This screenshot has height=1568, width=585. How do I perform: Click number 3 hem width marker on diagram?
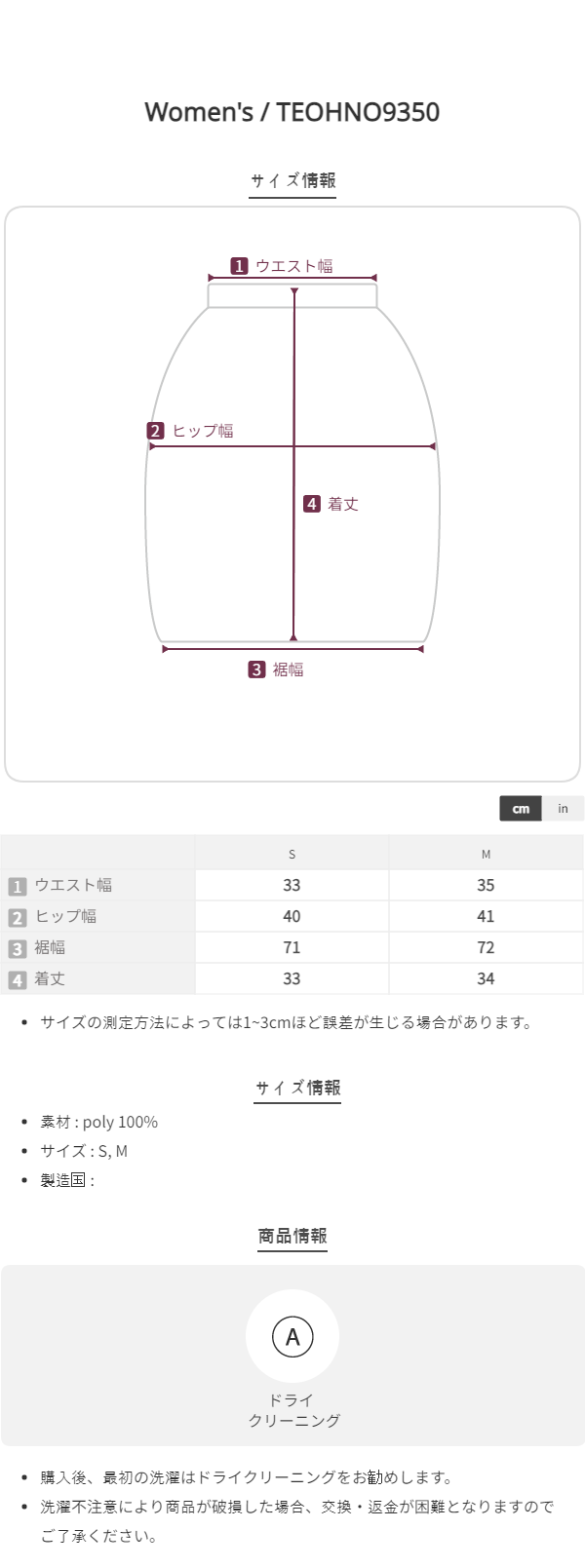pos(256,669)
